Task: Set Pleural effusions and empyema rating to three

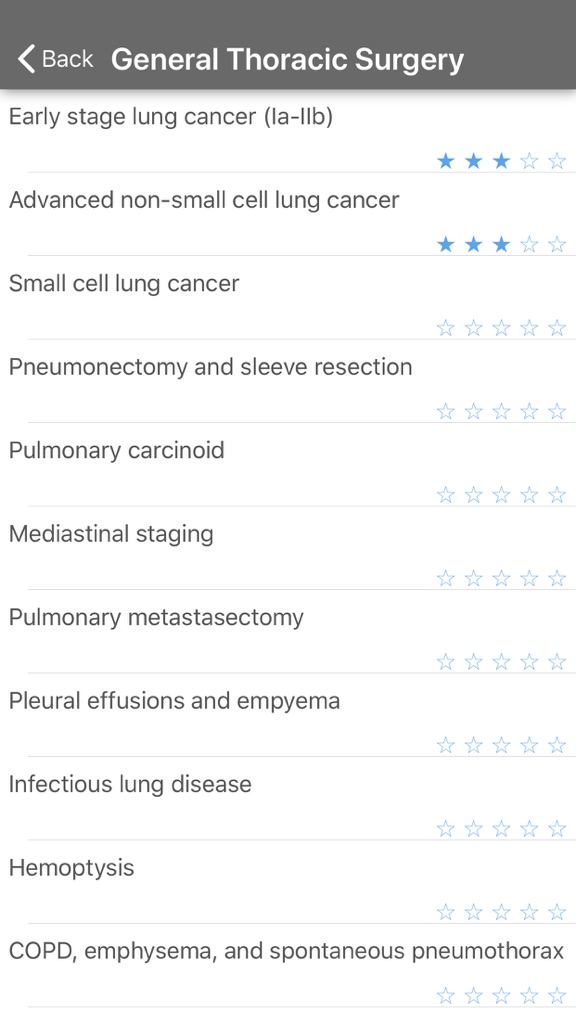Action: coord(501,745)
